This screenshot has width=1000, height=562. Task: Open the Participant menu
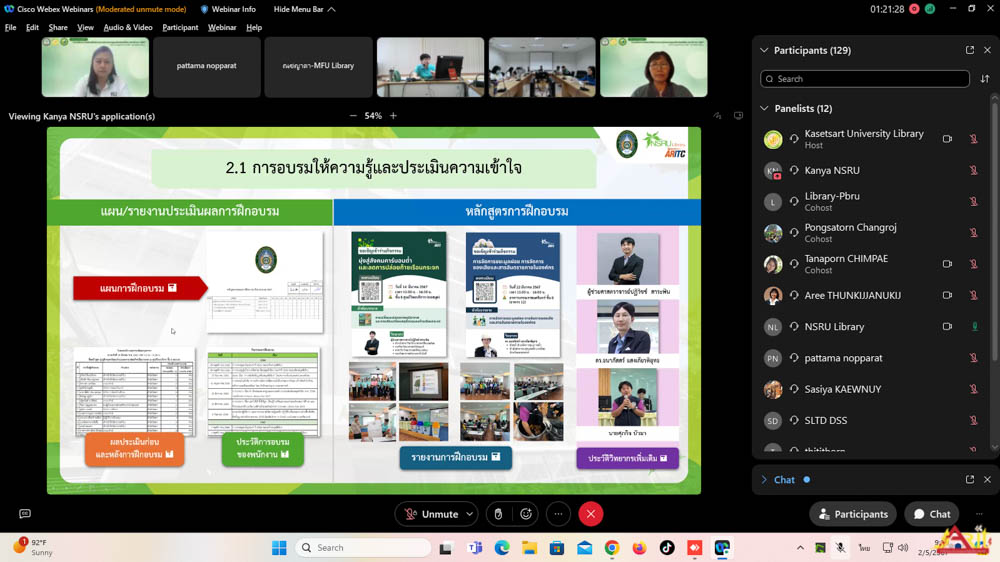click(180, 27)
